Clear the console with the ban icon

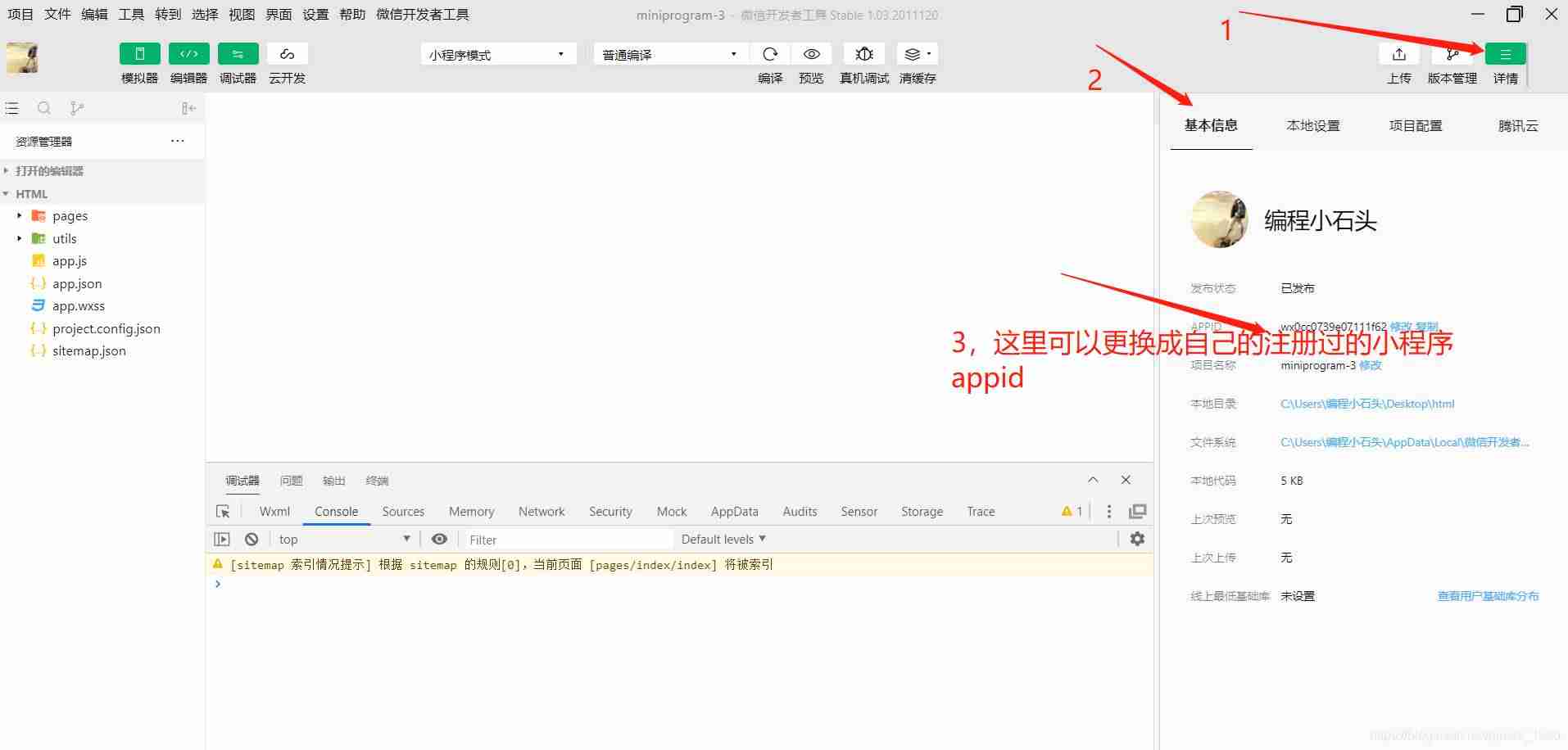pos(252,540)
